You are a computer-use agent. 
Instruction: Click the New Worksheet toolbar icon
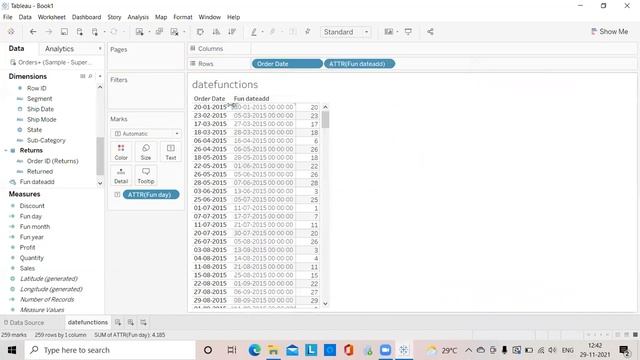click(140, 32)
